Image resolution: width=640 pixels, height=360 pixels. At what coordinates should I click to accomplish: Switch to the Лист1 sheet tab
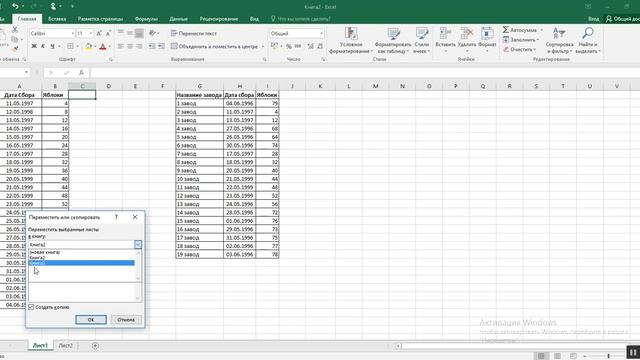point(40,345)
